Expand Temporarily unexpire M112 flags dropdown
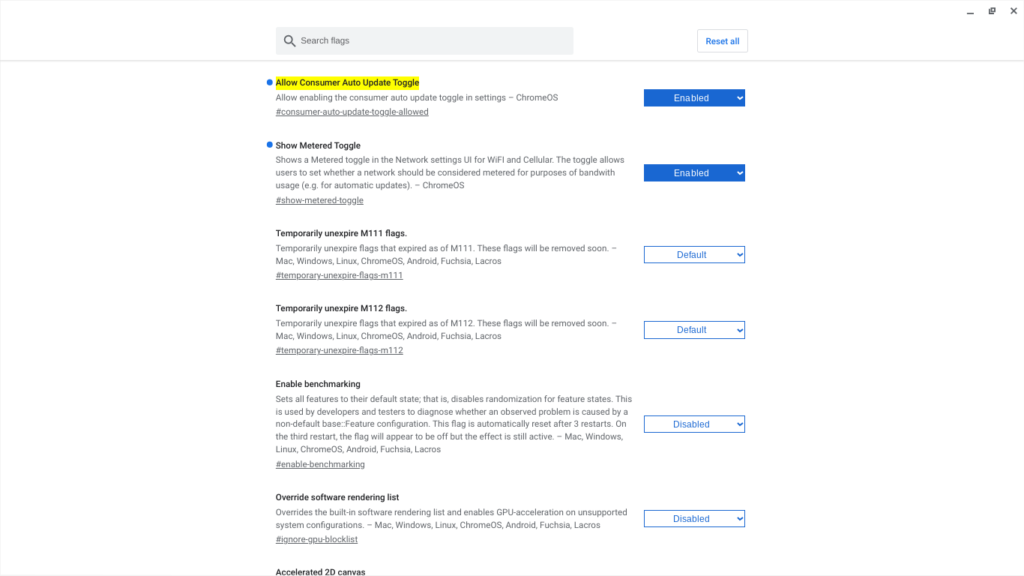Viewport: 1024px width, 576px height. (x=694, y=330)
